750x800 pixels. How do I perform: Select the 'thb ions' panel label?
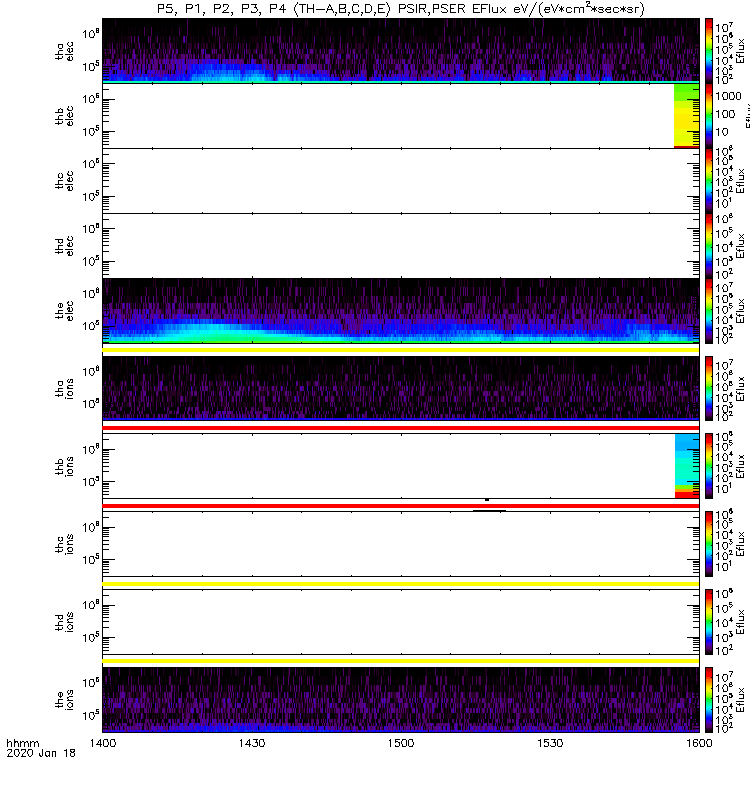[x=65, y=466]
